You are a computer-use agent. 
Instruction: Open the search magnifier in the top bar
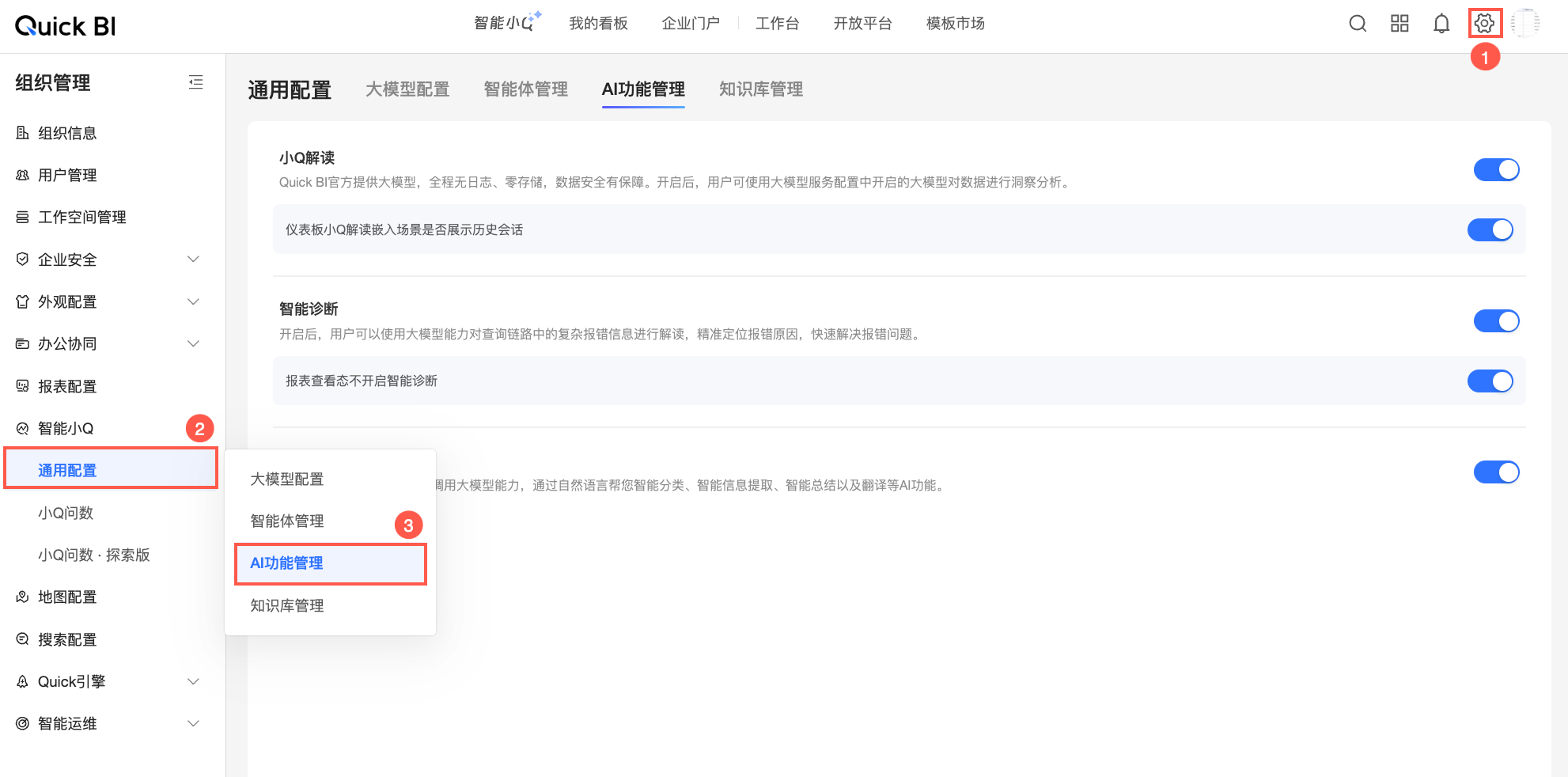pyautogui.click(x=1358, y=24)
